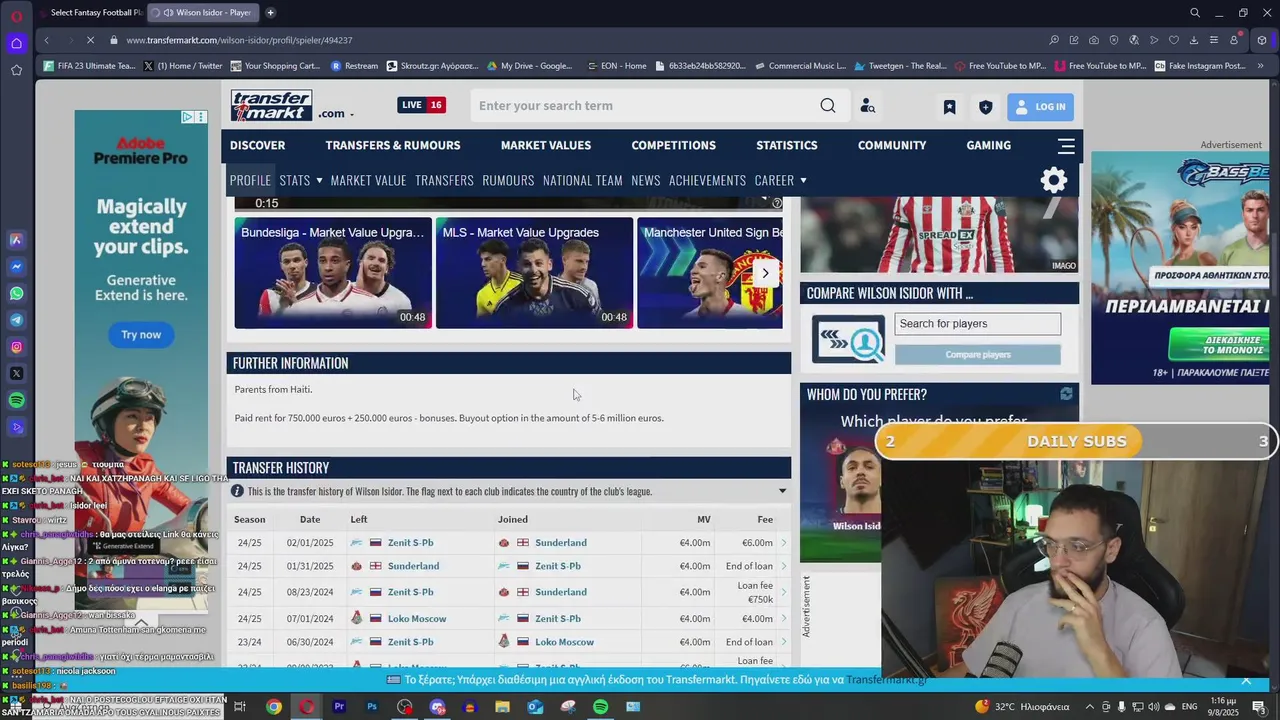Click Opera sidebar home icon
This screenshot has width=1280, height=720.
point(16,43)
